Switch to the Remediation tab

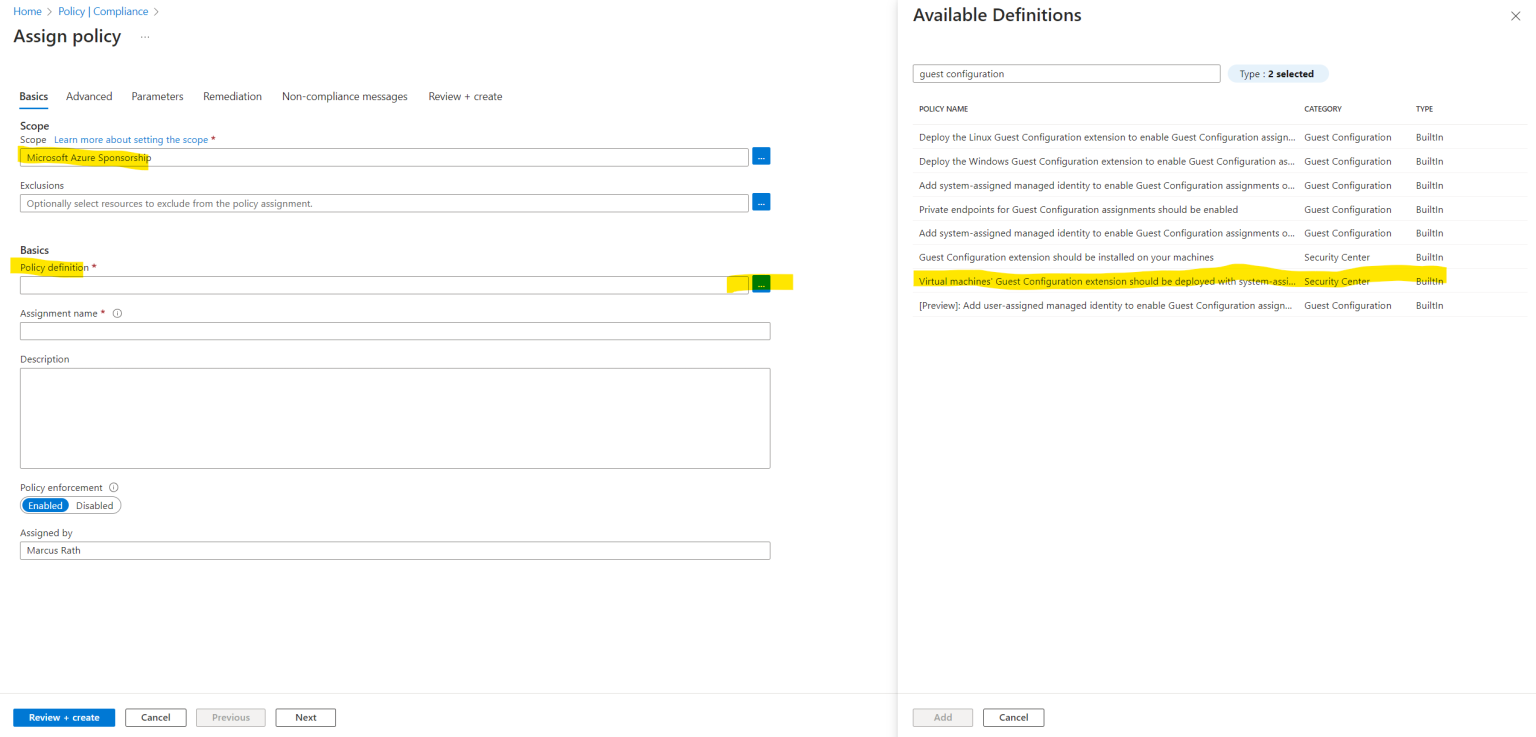coord(232,96)
